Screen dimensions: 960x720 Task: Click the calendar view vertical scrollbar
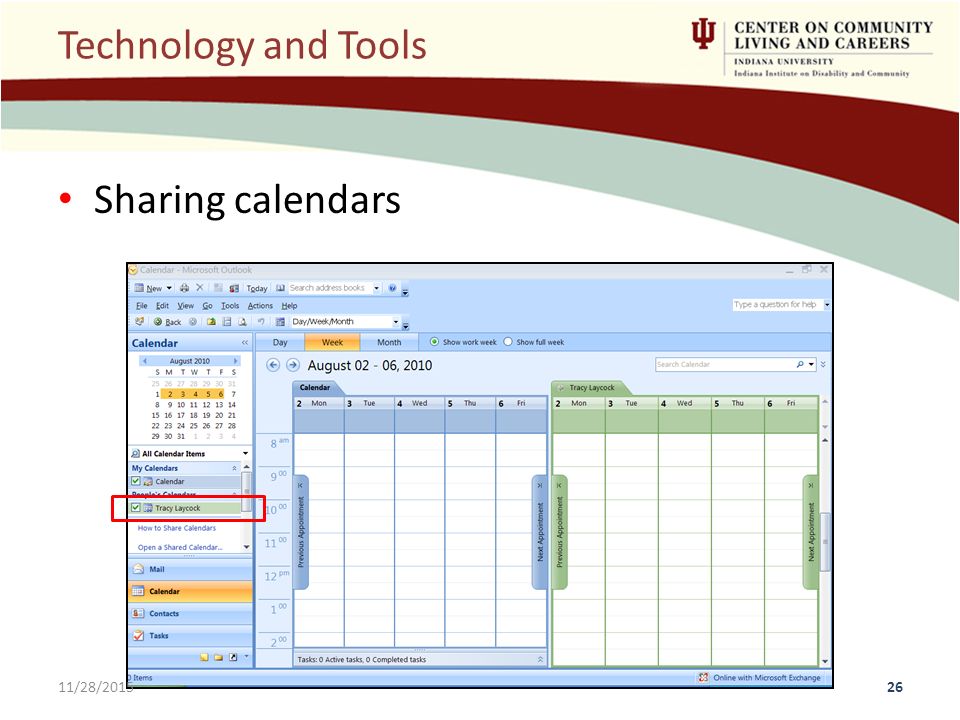point(825,542)
